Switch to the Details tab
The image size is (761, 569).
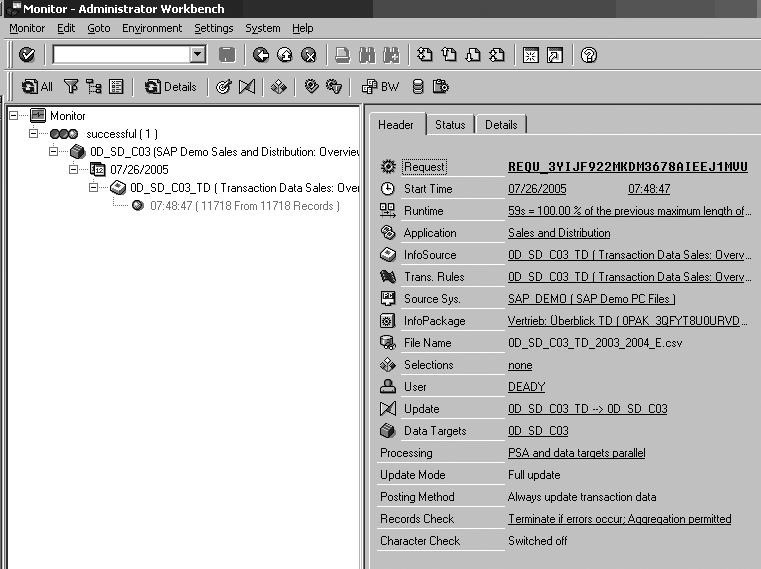pyautogui.click(x=501, y=125)
